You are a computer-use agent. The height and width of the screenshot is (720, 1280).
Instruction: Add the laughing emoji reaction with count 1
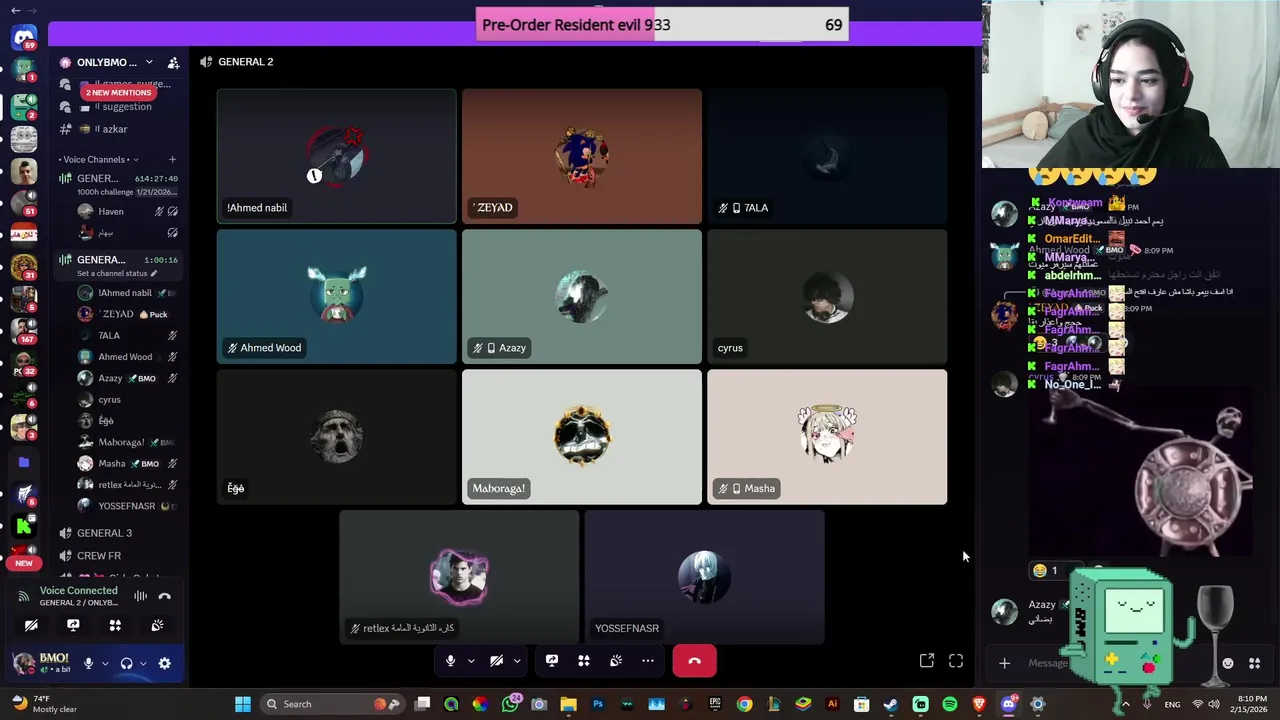1046,570
